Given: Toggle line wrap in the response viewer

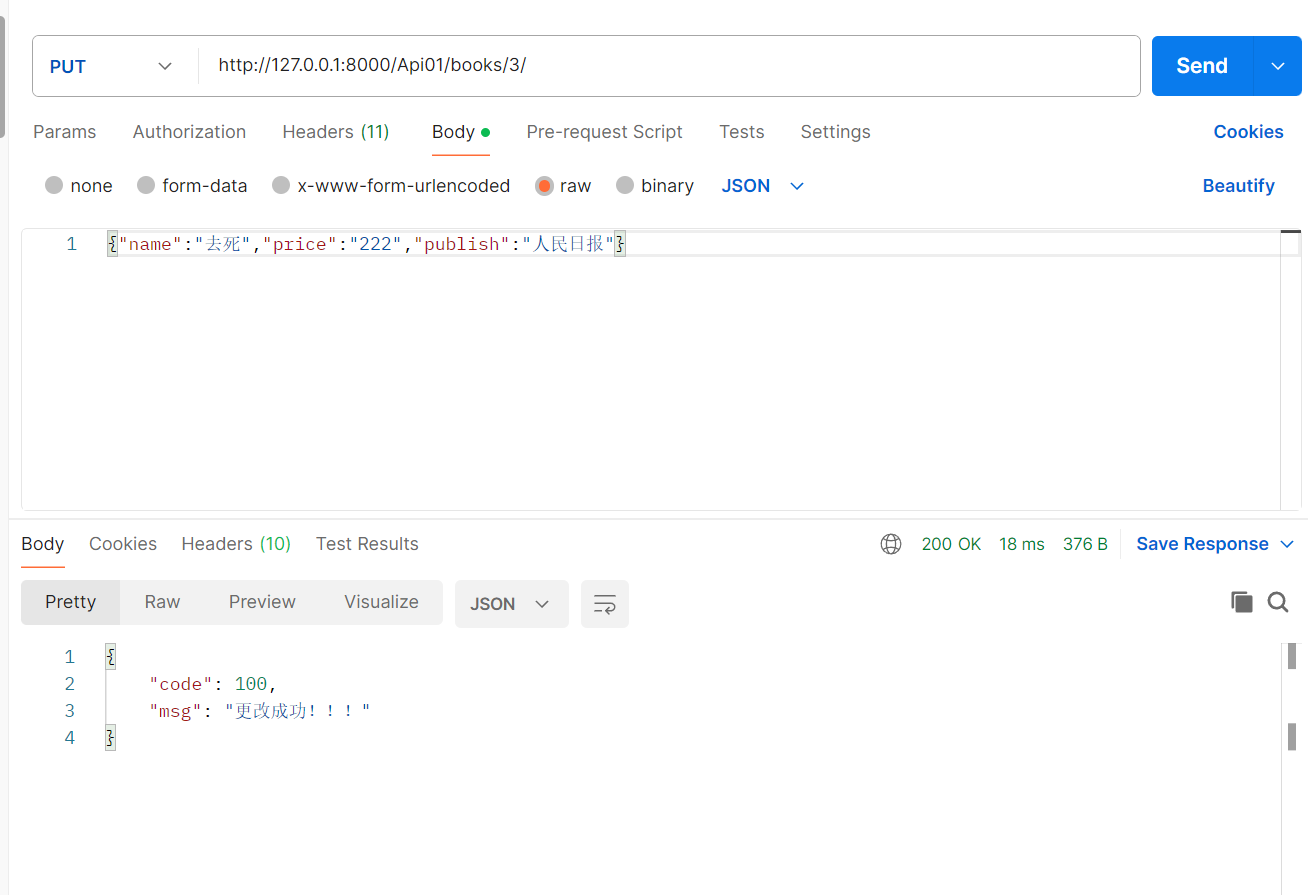Looking at the screenshot, I should [605, 604].
